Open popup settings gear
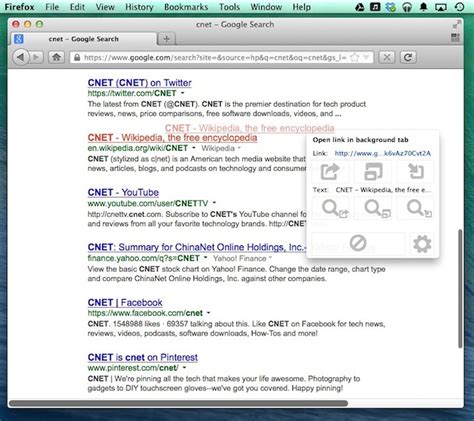 pos(422,244)
